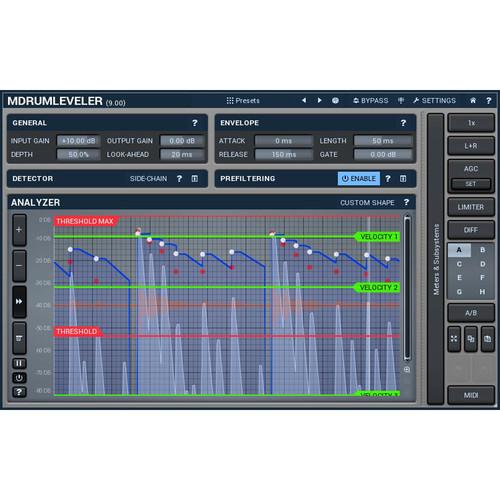This screenshot has height=500, width=500.
Task: Click the analyzer vertical scrollbar
Action: tap(407, 288)
